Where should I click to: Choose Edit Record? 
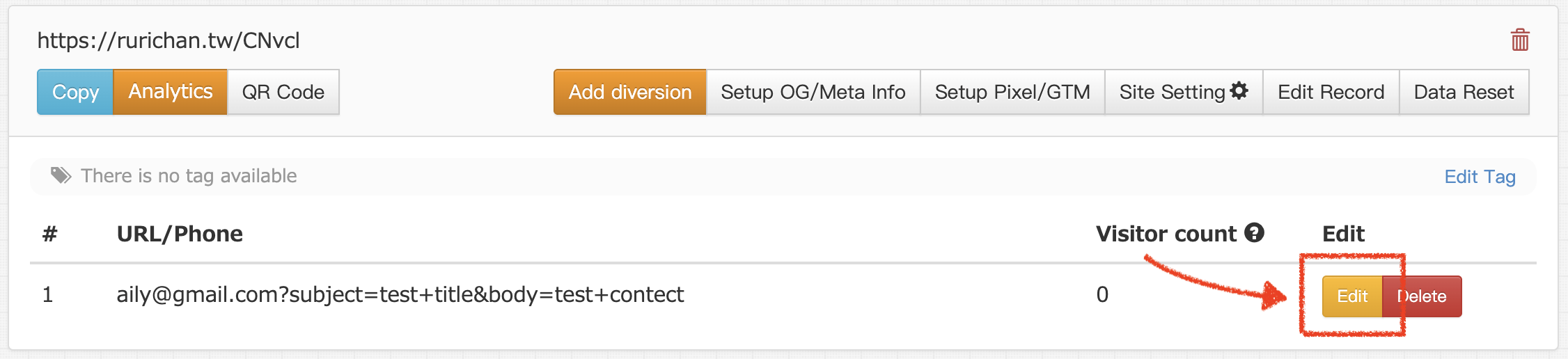click(1331, 92)
